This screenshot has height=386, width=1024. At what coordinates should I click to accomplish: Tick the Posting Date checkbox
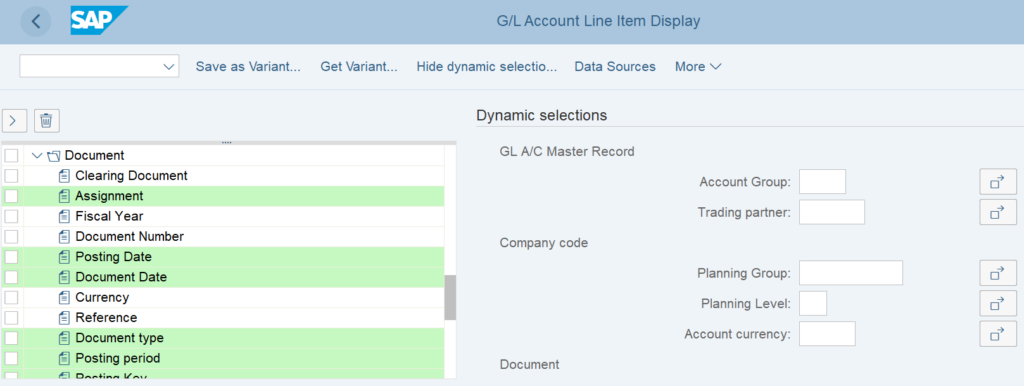(x=11, y=257)
